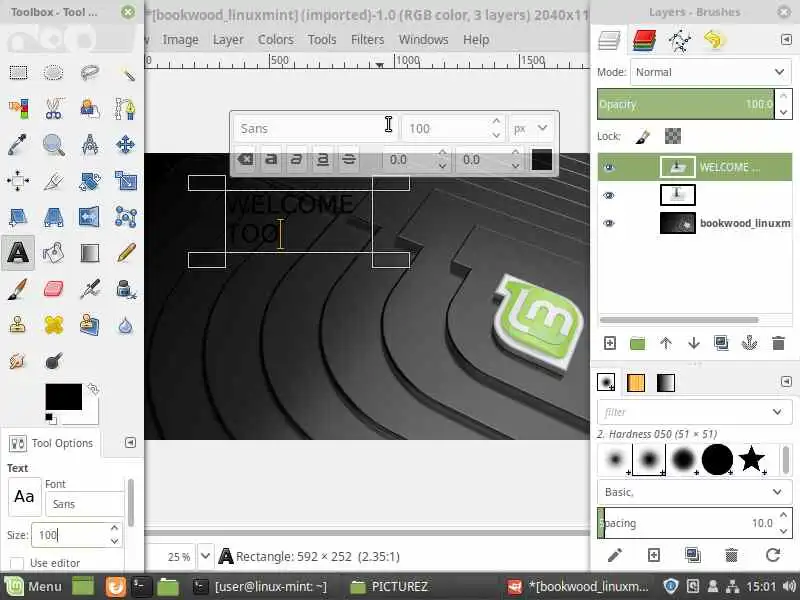Open Linux Mint Menu in taskbar

tap(34, 586)
